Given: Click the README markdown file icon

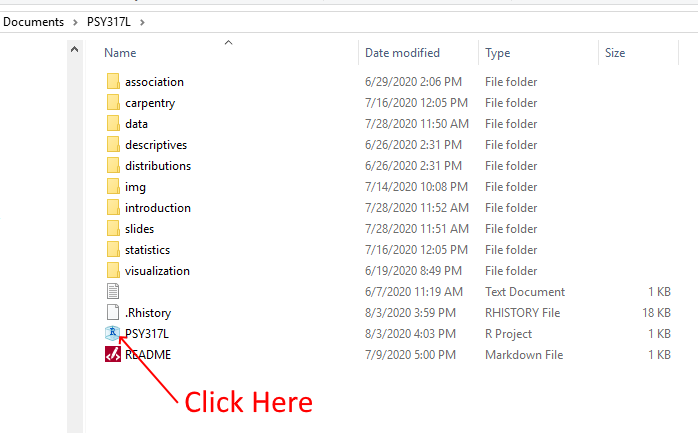Looking at the screenshot, I should point(113,354).
